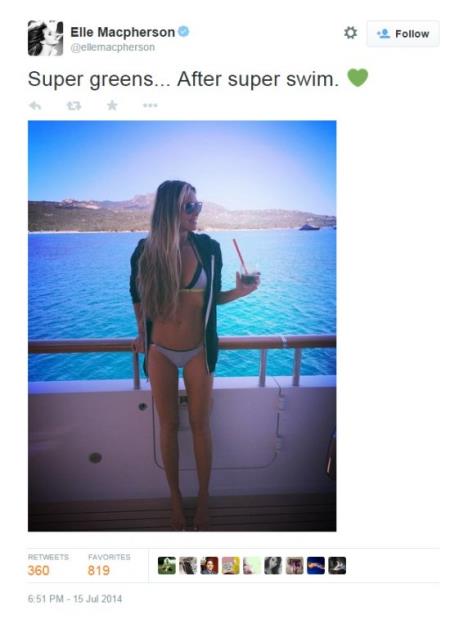
Task: Open the Elle Macpherson display name
Action: [123, 32]
